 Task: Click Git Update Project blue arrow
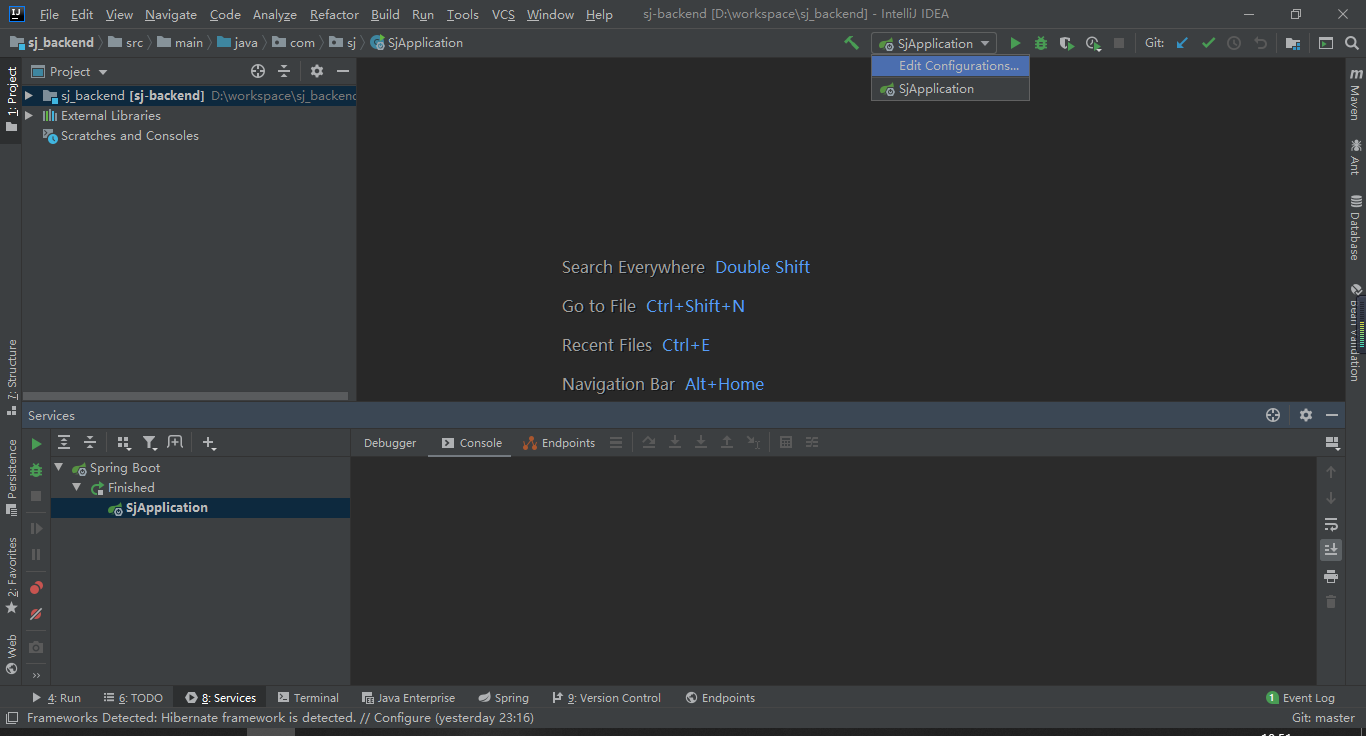point(1182,43)
